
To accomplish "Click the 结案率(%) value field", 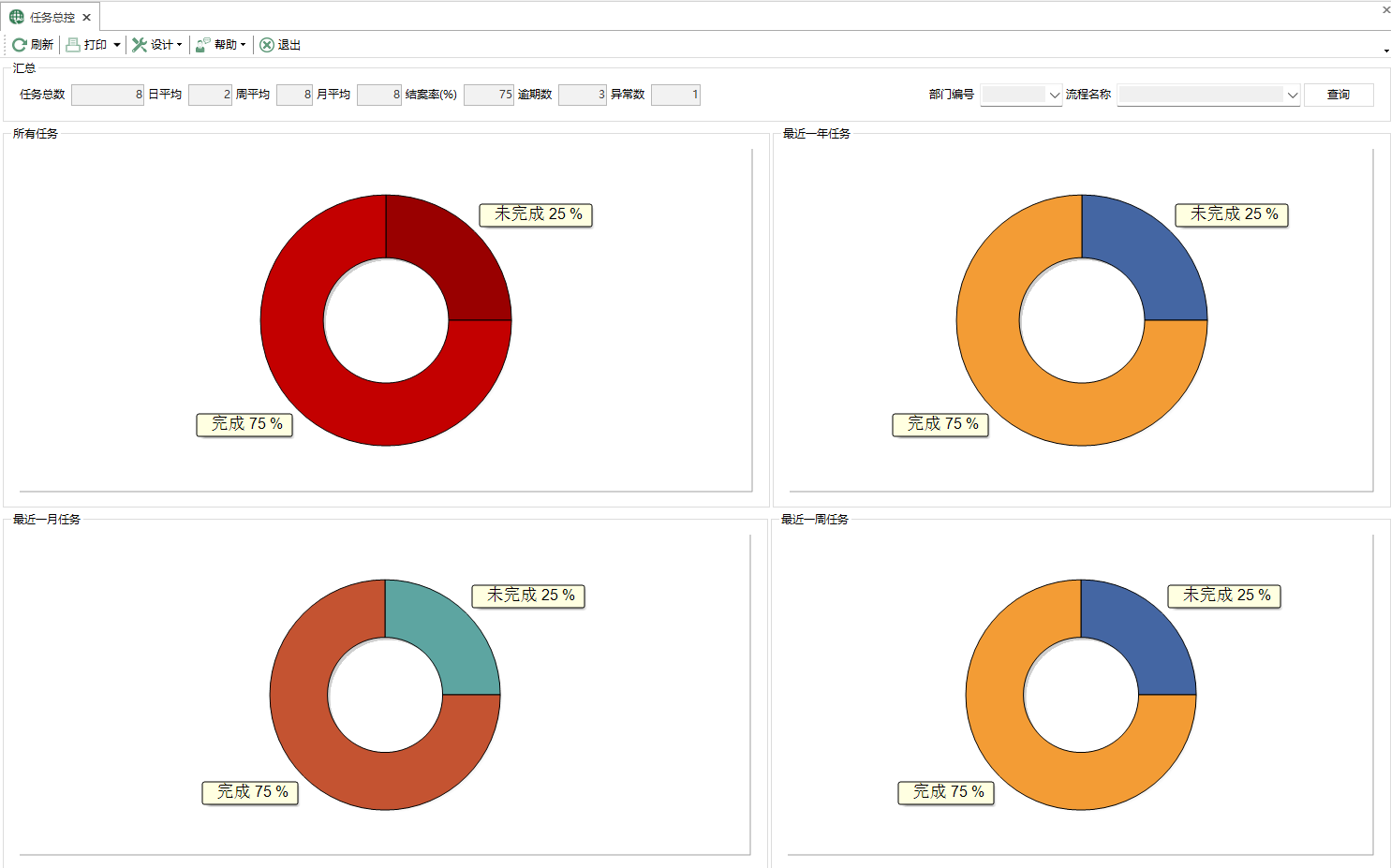I will click(x=488, y=95).
